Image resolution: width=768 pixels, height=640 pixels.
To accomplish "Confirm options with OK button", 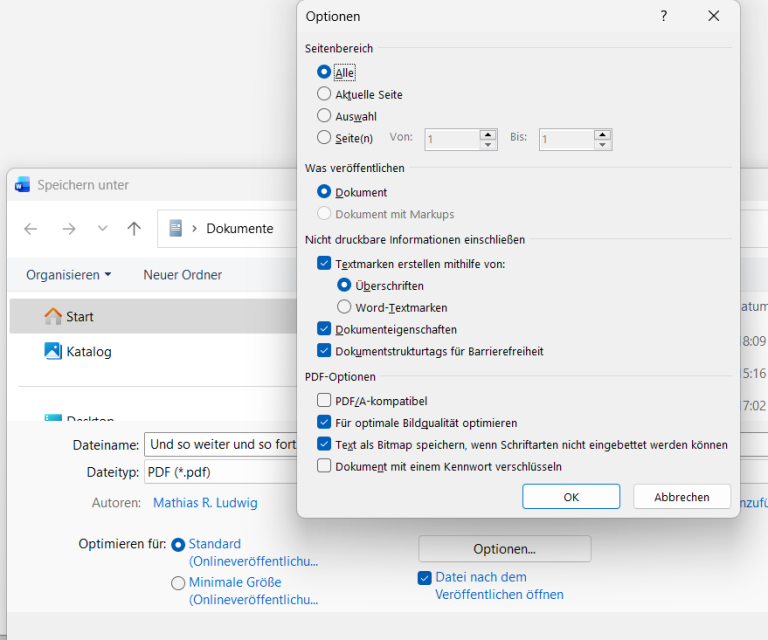I will 571,497.
